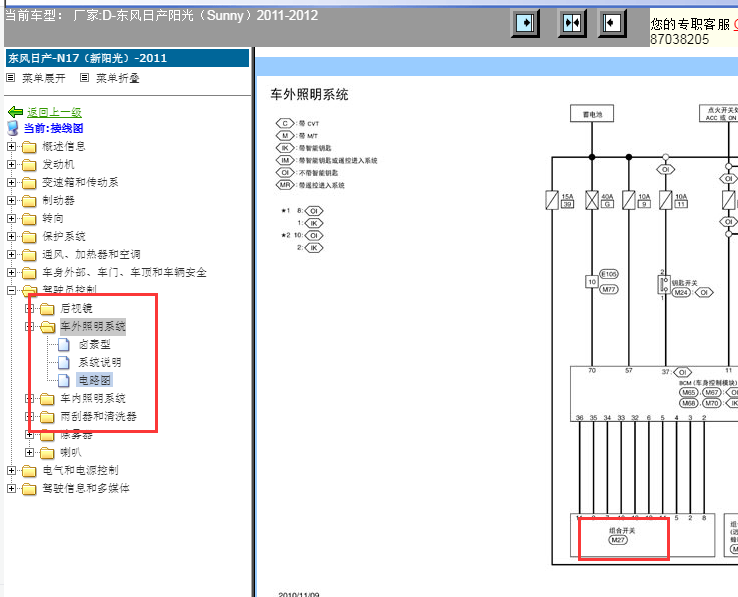This screenshot has width=738, height=597.
Task: Select the 当前:接线图 label
Action: click(54, 128)
